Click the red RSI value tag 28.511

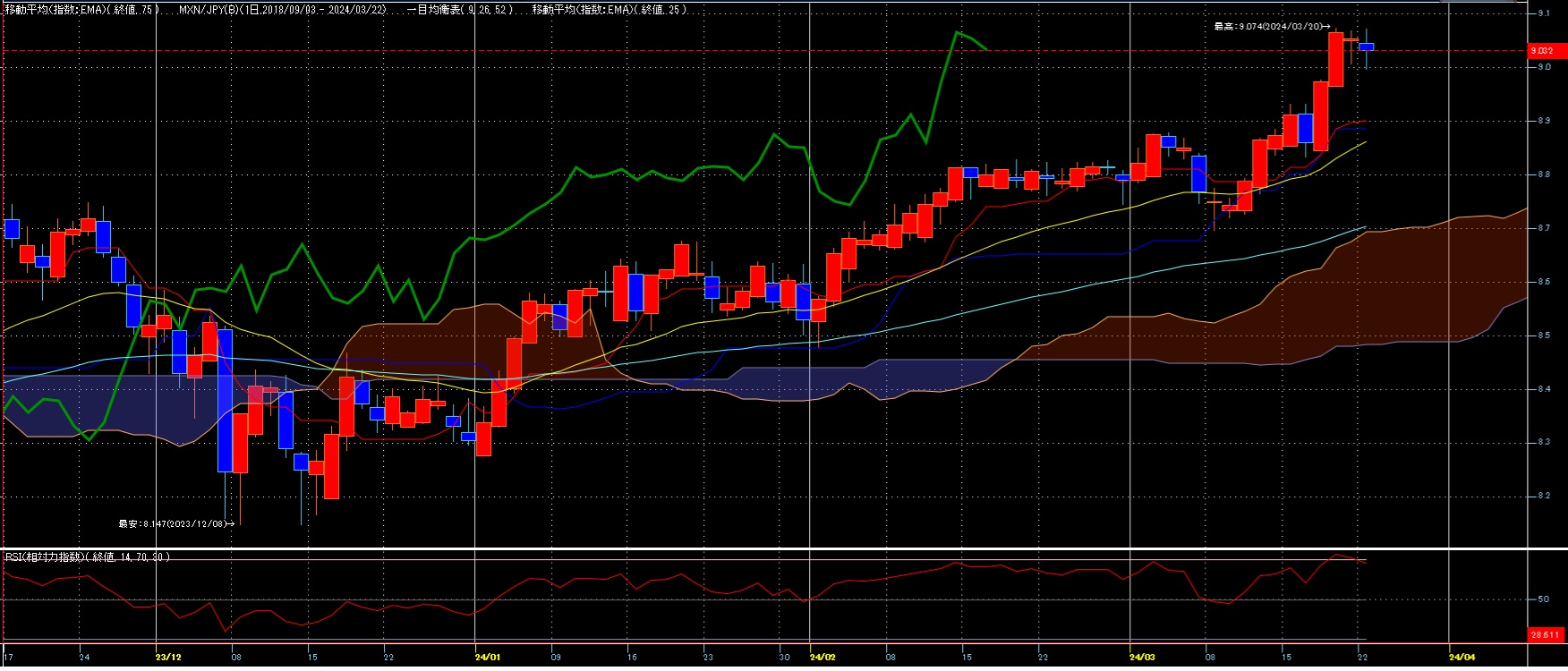[1544, 634]
